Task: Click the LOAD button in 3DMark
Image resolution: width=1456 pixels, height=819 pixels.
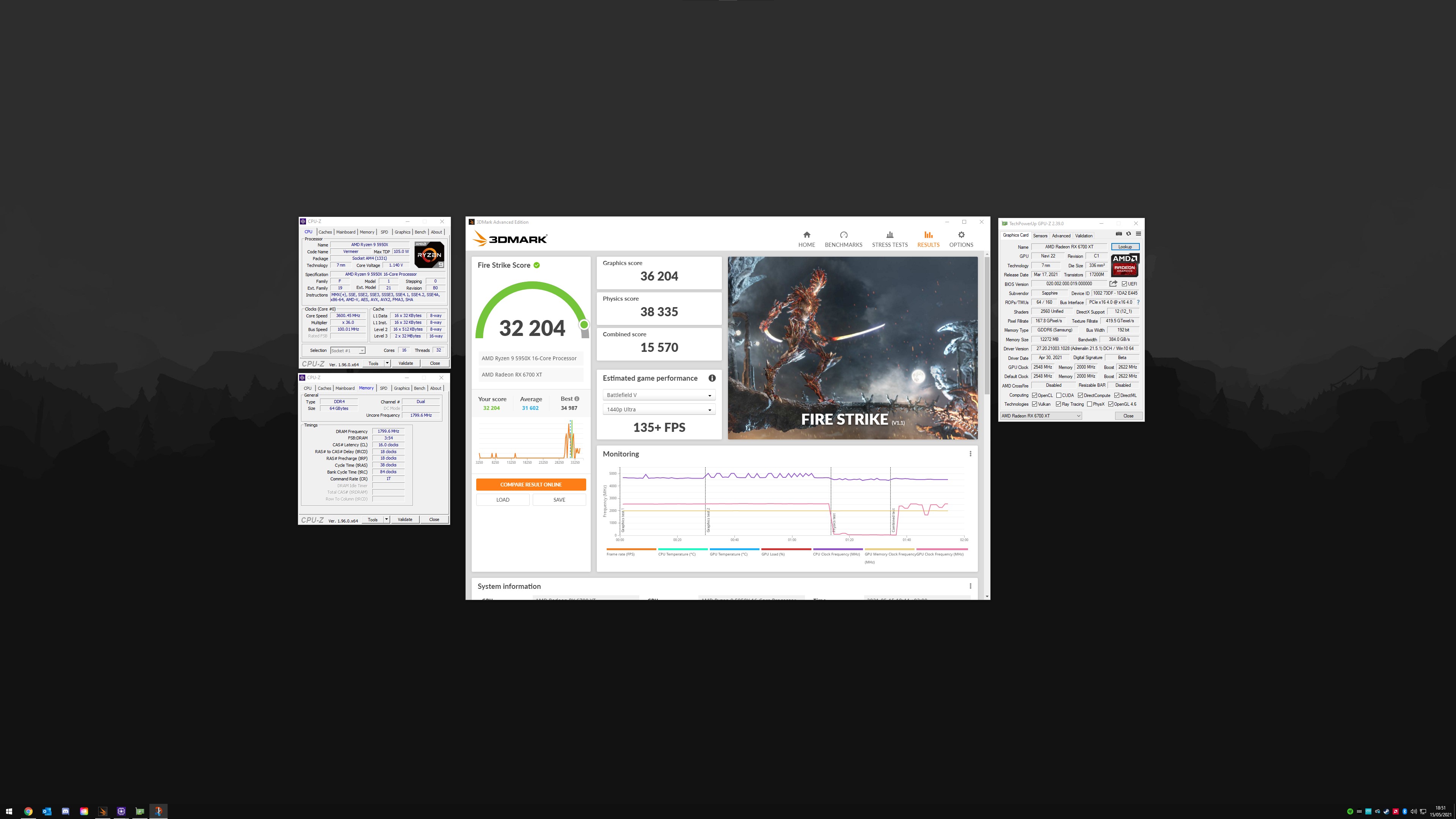Action: click(502, 500)
